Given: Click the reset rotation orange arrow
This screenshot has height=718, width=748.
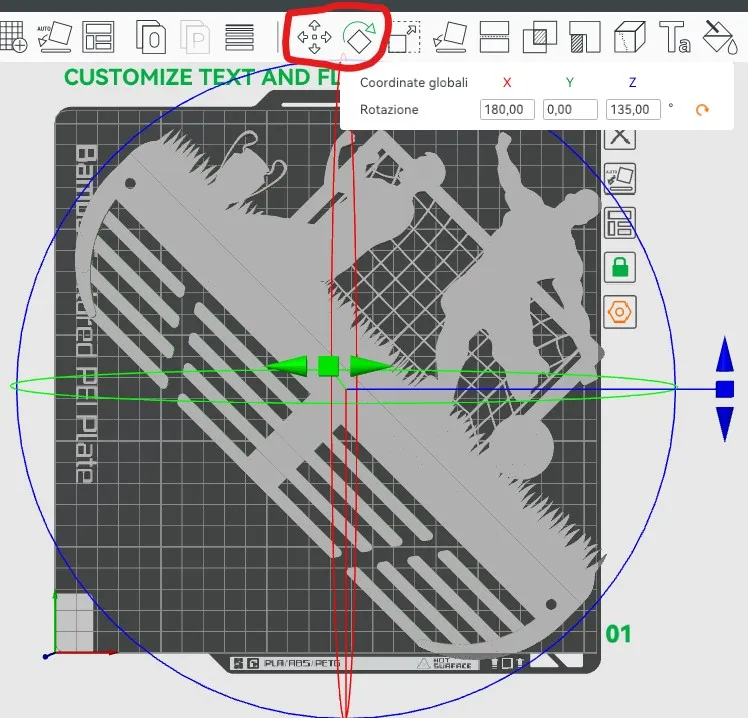Looking at the screenshot, I should (702, 110).
